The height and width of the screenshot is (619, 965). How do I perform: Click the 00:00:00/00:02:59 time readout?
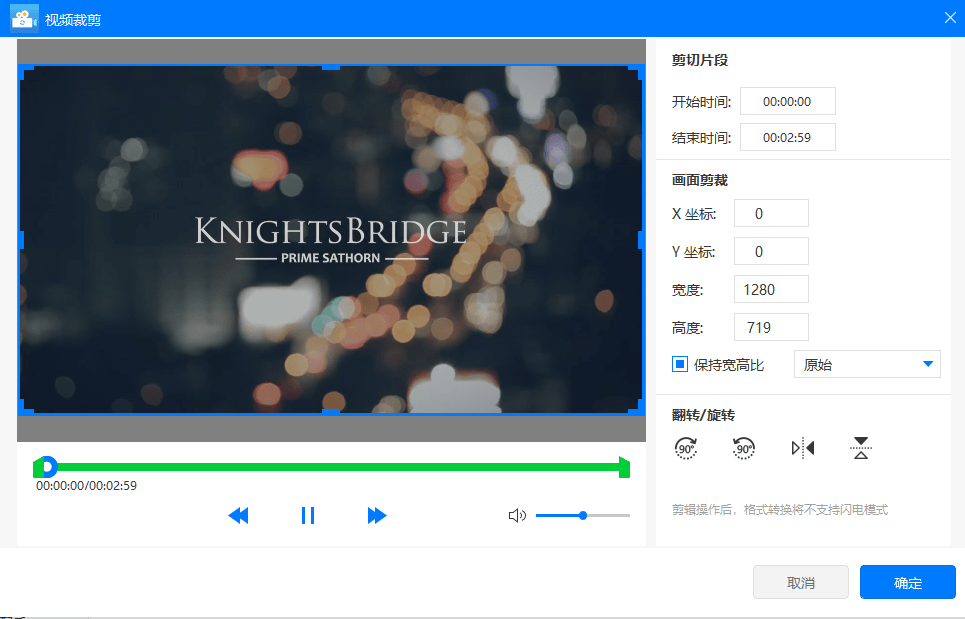[86, 485]
